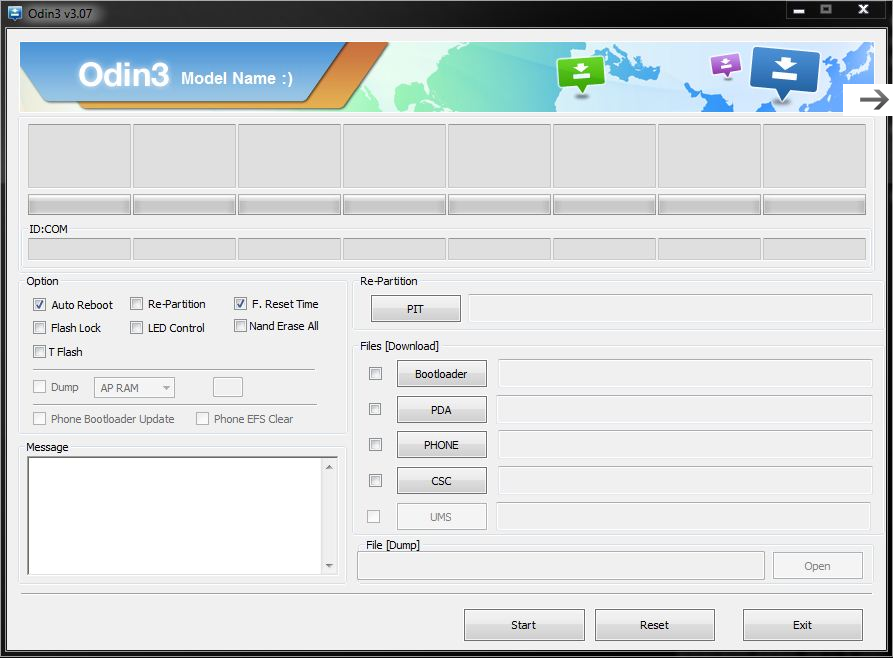Click the Reset button

(654, 625)
